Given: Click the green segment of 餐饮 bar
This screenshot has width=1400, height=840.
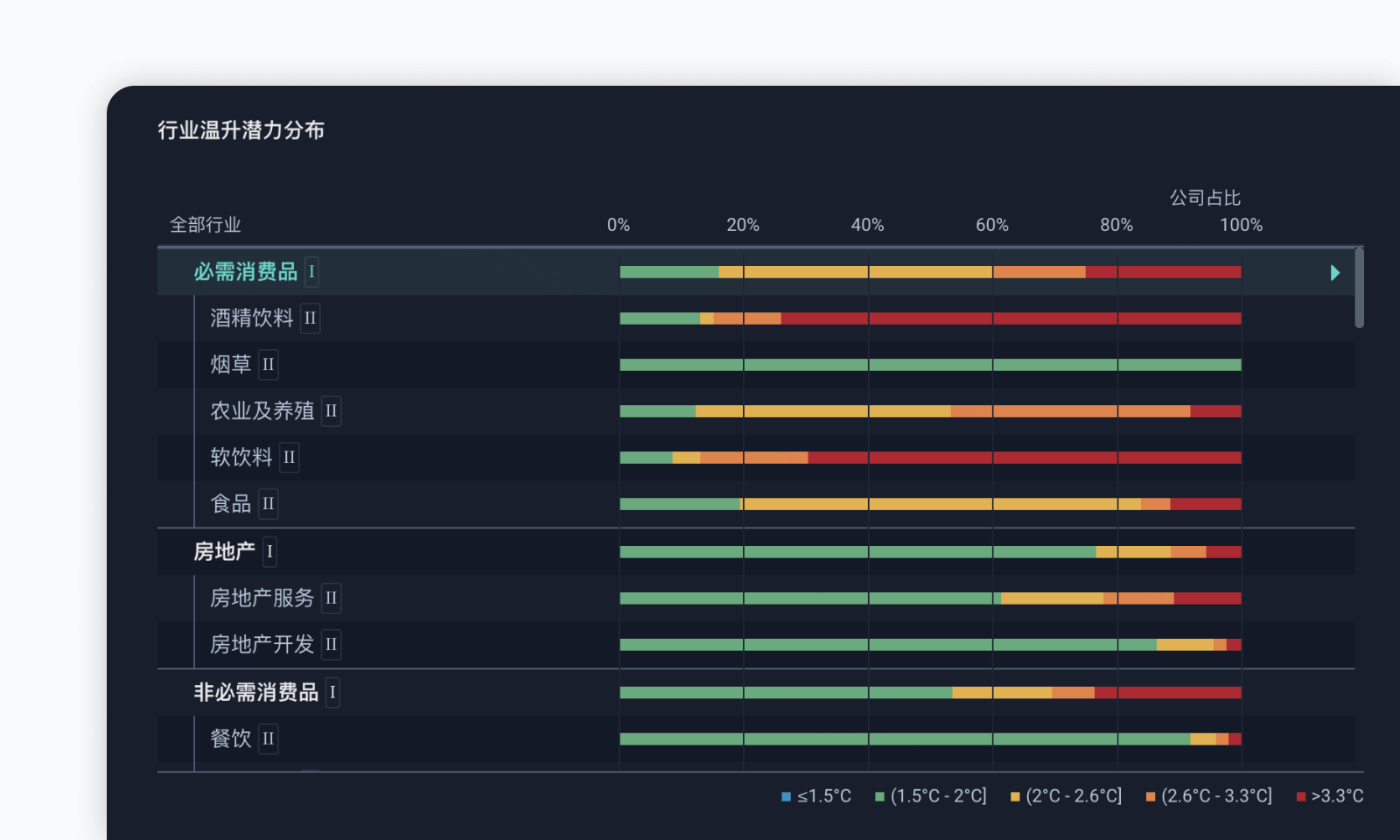Looking at the screenshot, I should click(905, 739).
